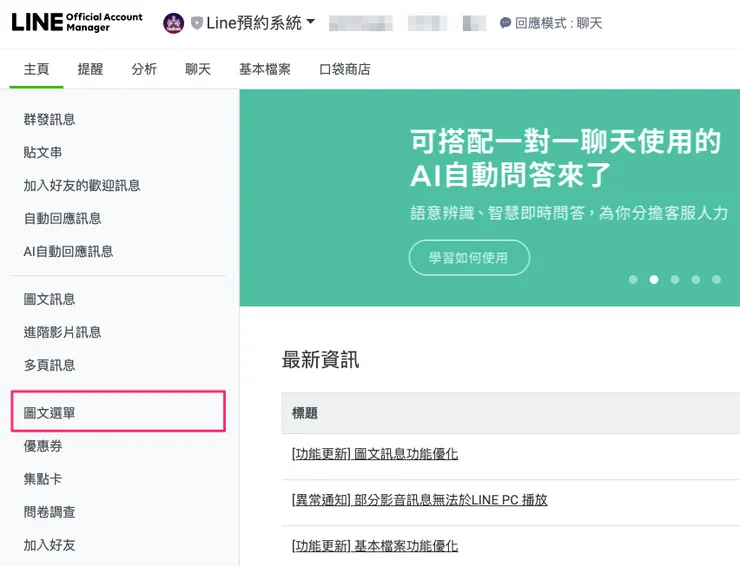Click the LINE Official Account Manager logo
The height and width of the screenshot is (566, 740).
tap(77, 22)
